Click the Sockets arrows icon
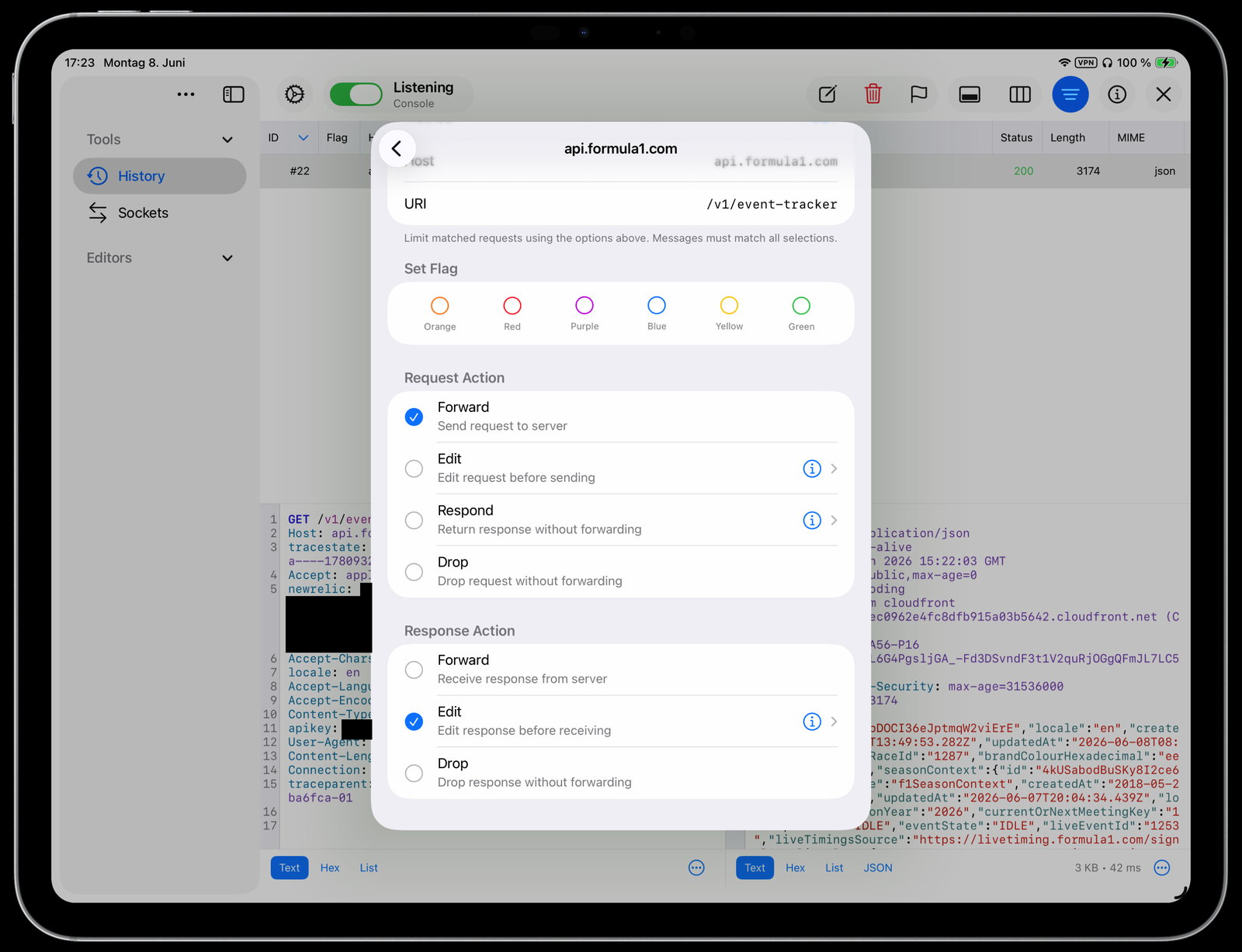The height and width of the screenshot is (952, 1242). point(98,213)
